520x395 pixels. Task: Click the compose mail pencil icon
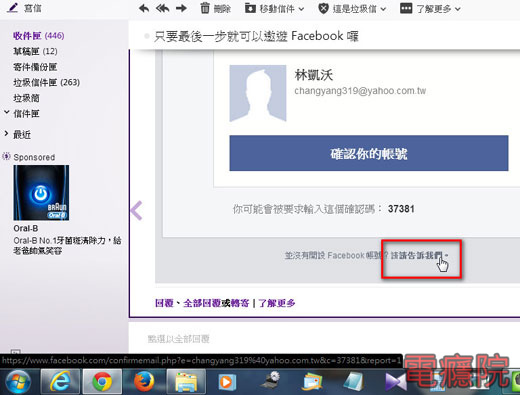point(13,7)
